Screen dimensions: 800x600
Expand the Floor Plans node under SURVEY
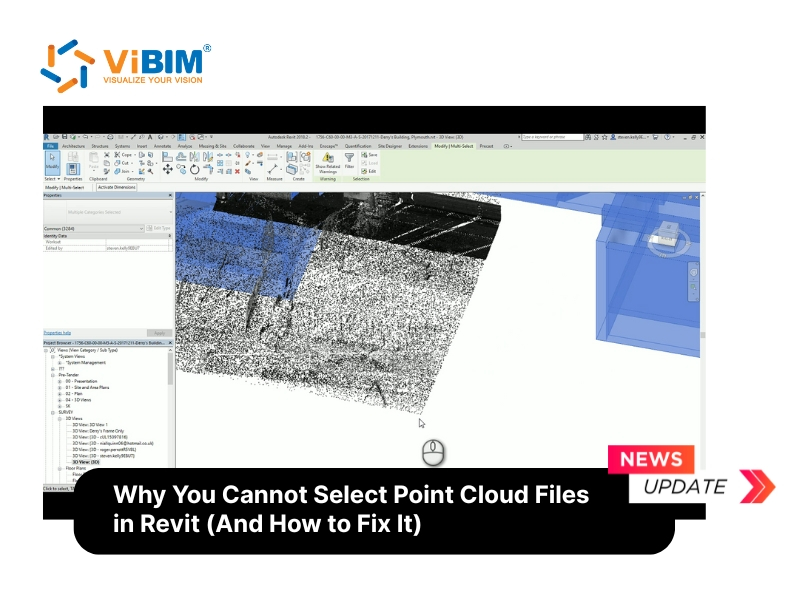60,468
